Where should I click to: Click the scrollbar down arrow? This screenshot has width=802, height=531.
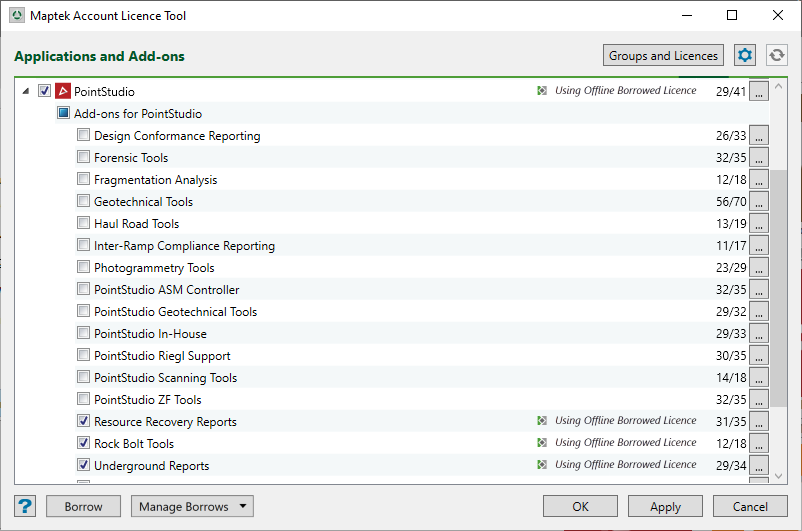point(778,476)
